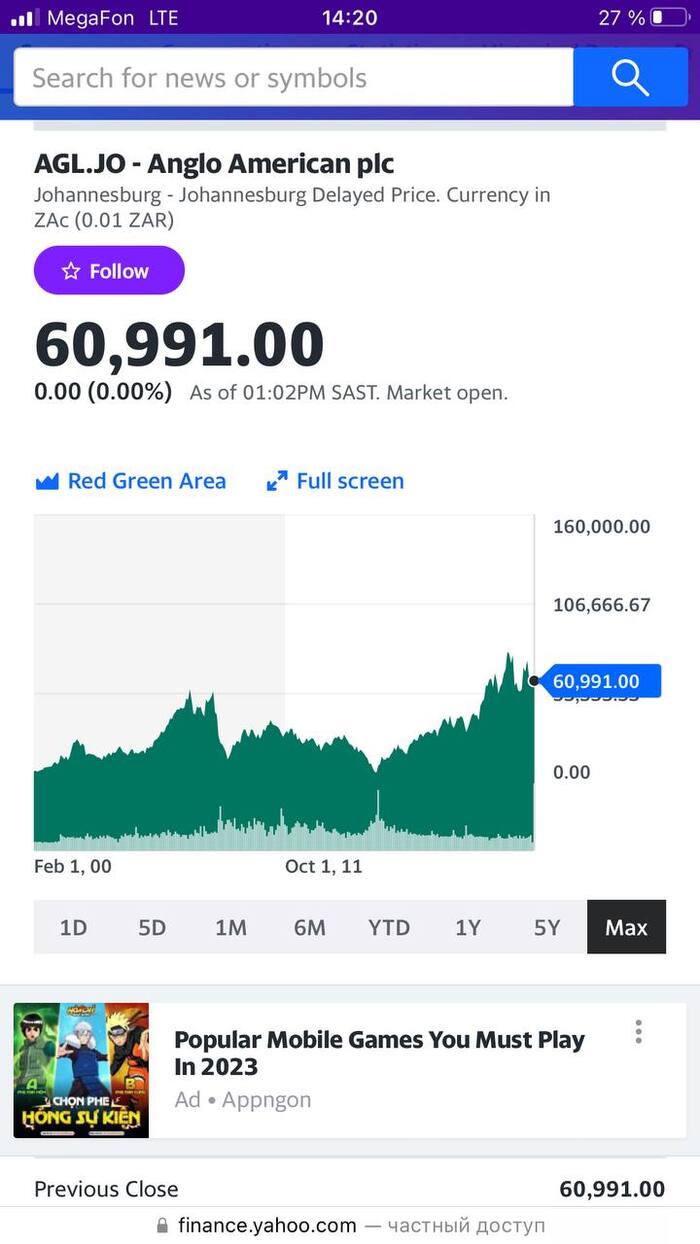Open the Red Green Area chart type
Viewport: 700px width, 1244px height.
(146, 481)
